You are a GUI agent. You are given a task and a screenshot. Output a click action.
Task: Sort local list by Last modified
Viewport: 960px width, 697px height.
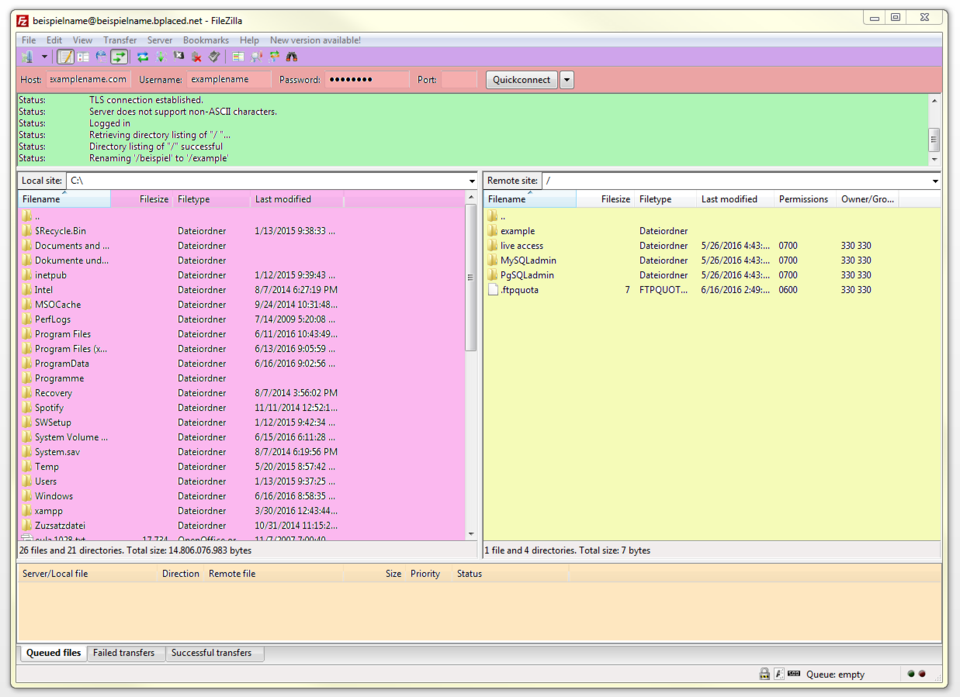tap(296, 199)
